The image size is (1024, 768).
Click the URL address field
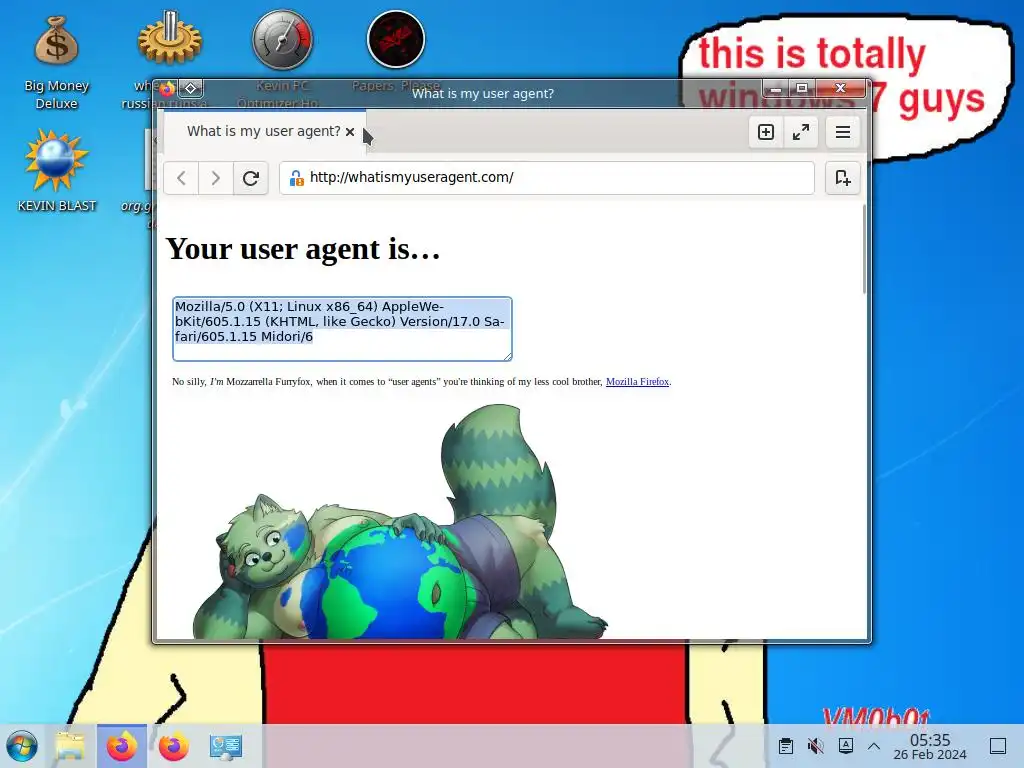[x=547, y=178]
